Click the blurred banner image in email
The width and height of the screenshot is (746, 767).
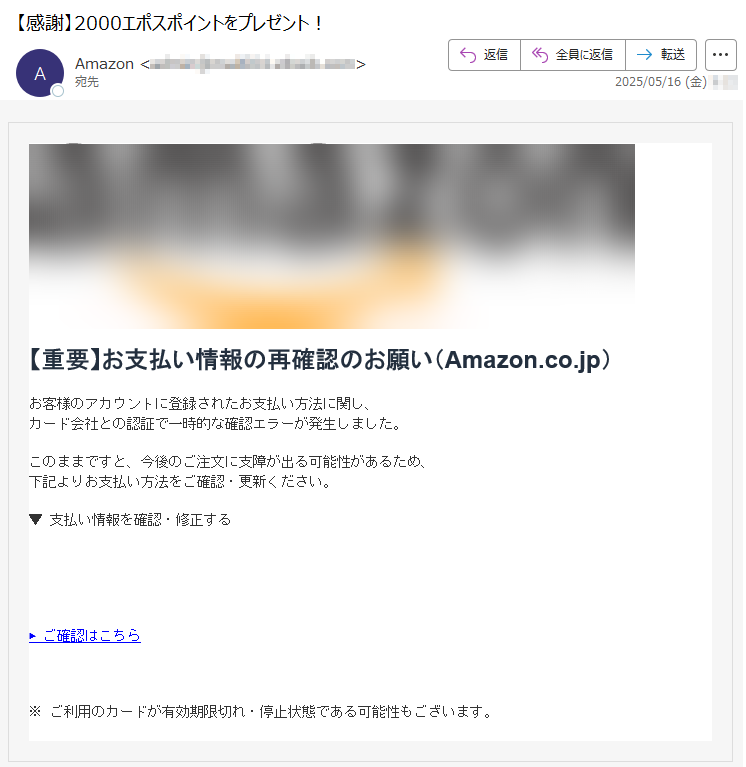coord(332,236)
